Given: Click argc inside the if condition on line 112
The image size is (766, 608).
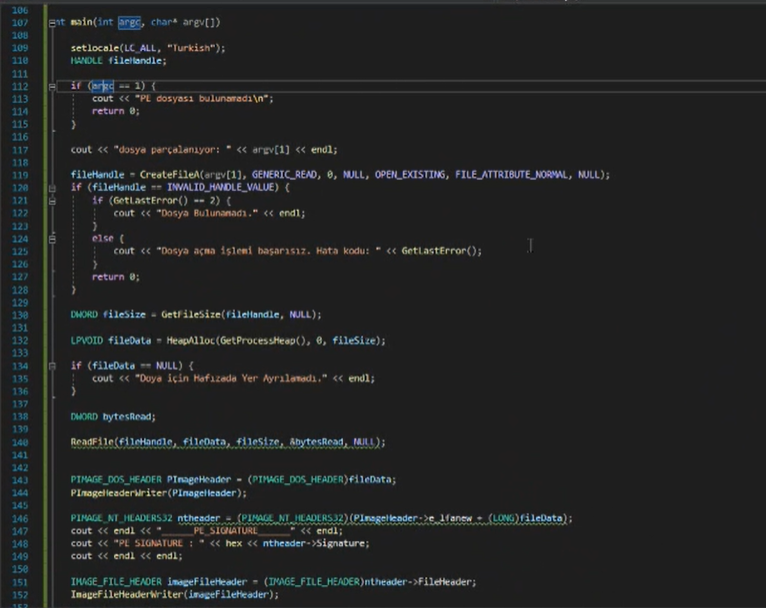Looking at the screenshot, I should coord(103,86).
